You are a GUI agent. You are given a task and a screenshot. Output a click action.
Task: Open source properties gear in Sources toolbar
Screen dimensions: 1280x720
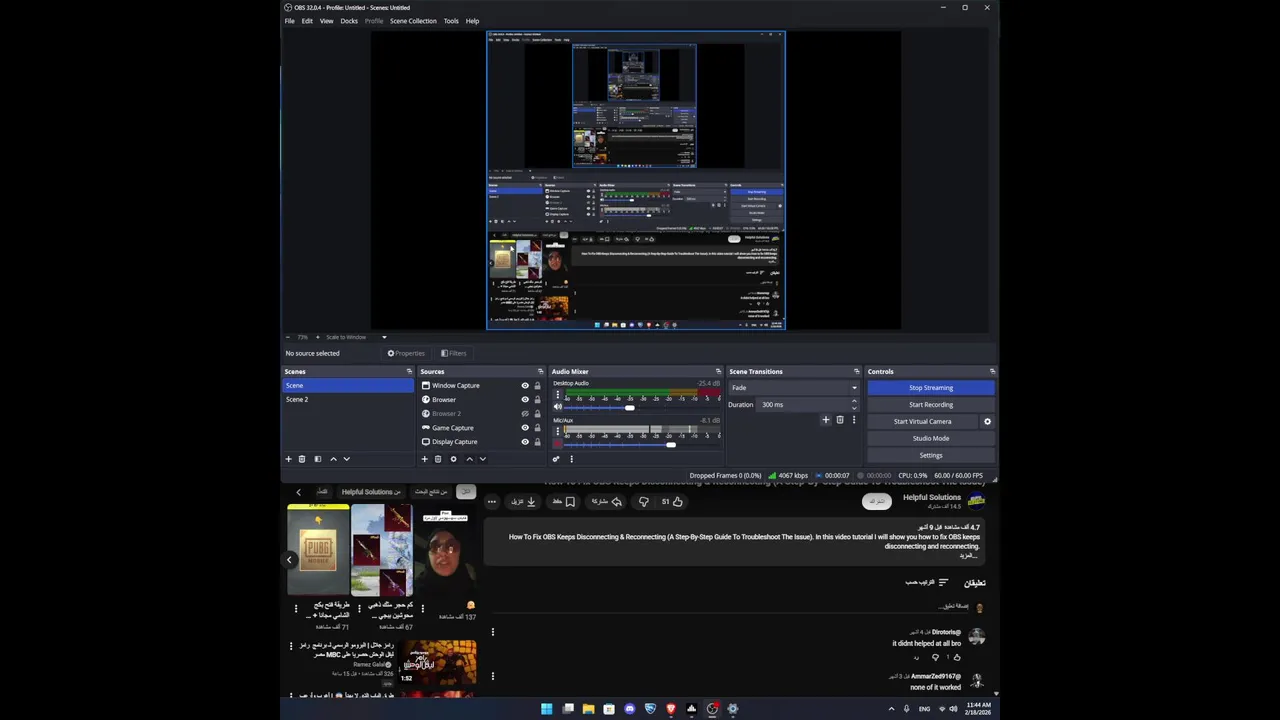tap(453, 459)
